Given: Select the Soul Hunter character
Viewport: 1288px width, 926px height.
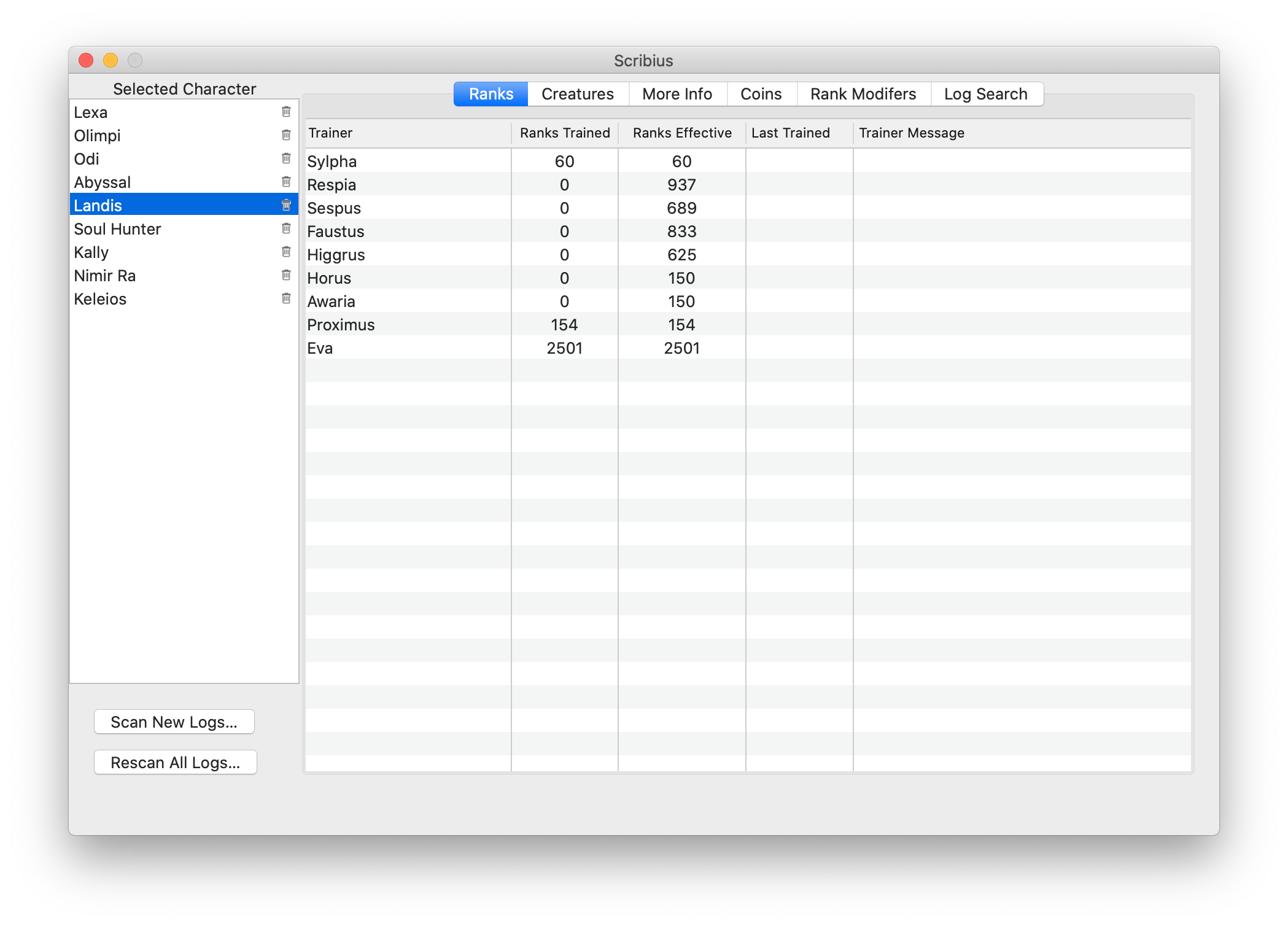Looking at the screenshot, I should pyautogui.click(x=117, y=229).
